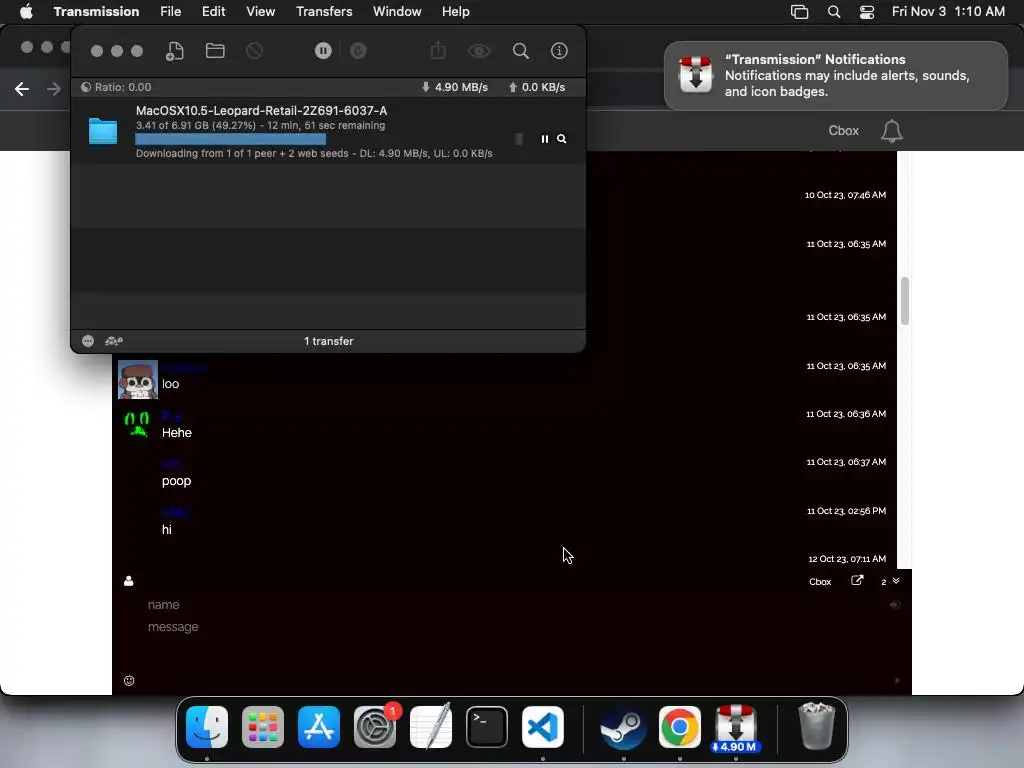Click the upload speed 0.0 KB/s indicator
This screenshot has width=1024, height=768.
[537, 88]
